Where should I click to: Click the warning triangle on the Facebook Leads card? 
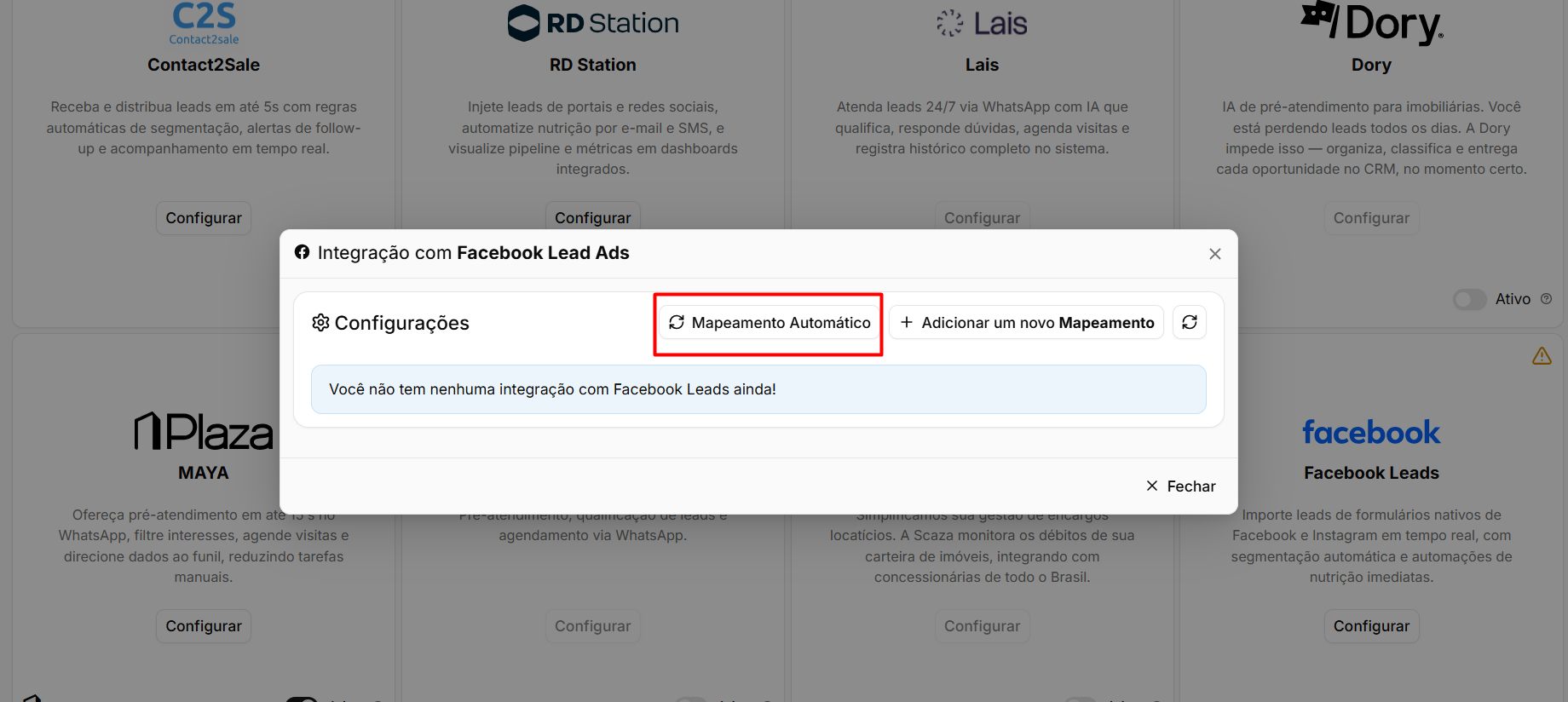pyautogui.click(x=1542, y=356)
